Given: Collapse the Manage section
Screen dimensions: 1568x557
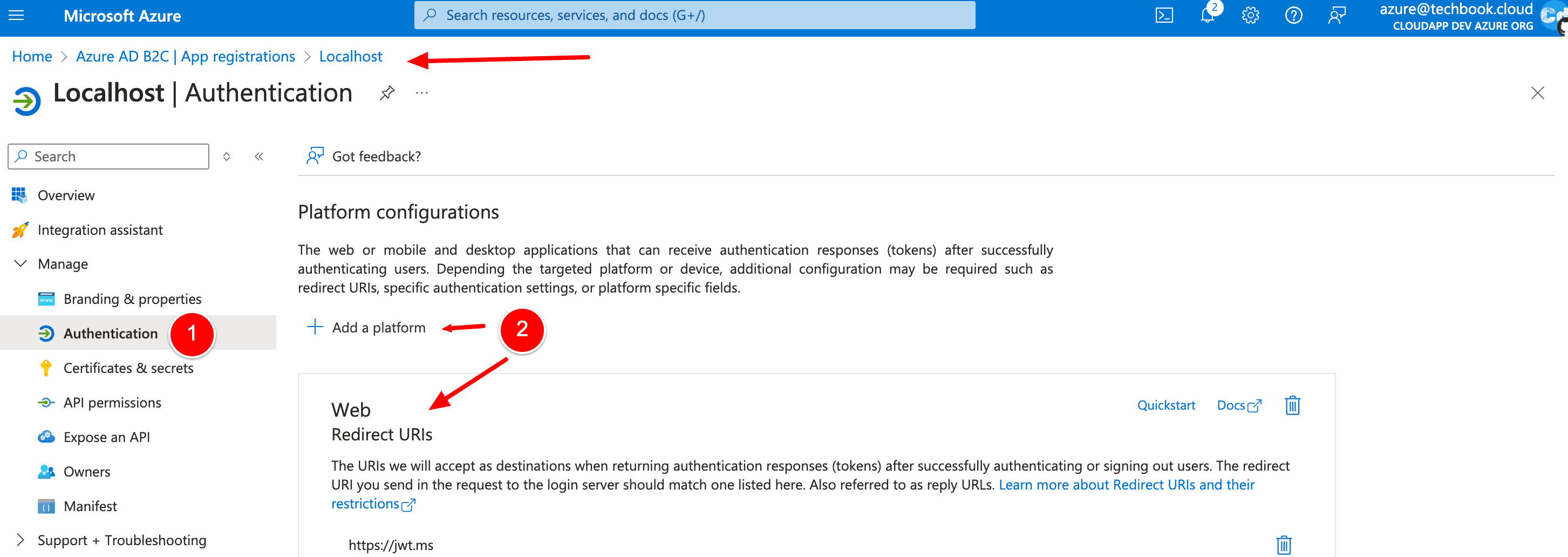Looking at the screenshot, I should (x=21, y=263).
